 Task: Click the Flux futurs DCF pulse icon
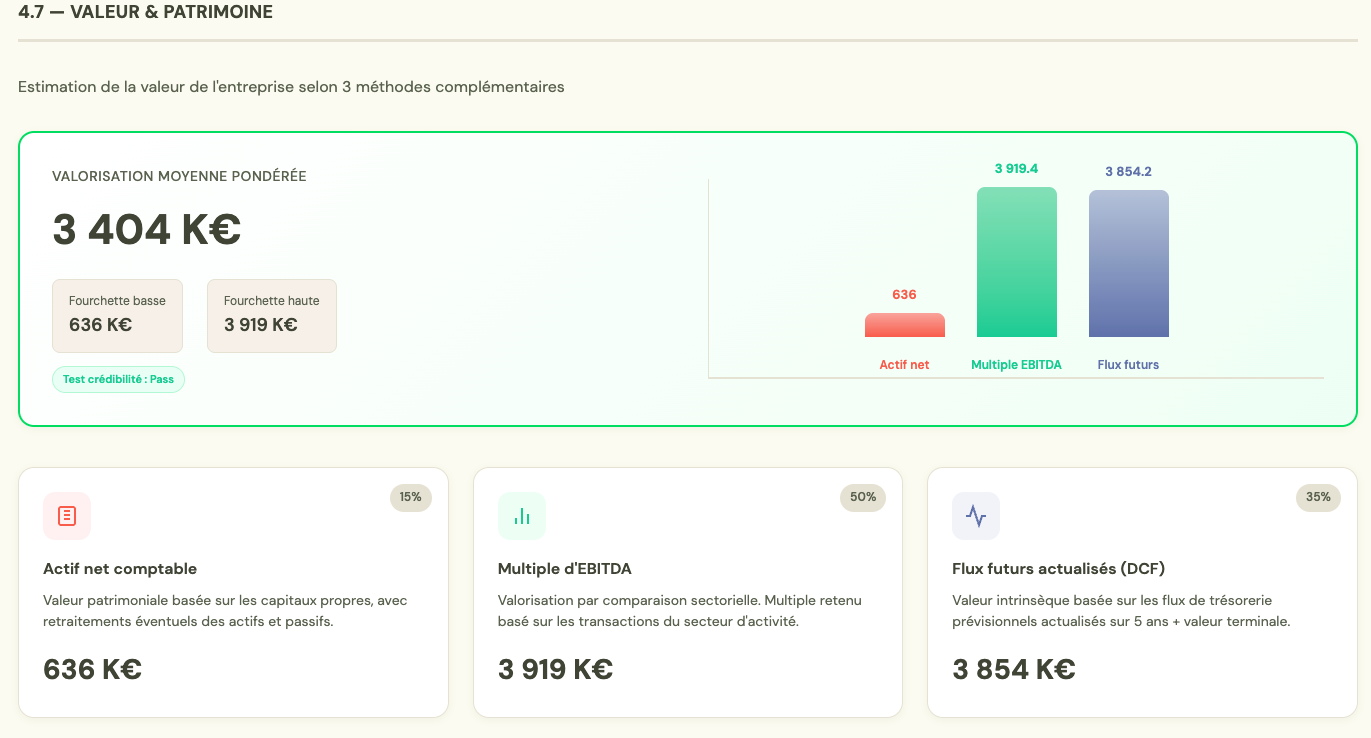click(x=976, y=516)
